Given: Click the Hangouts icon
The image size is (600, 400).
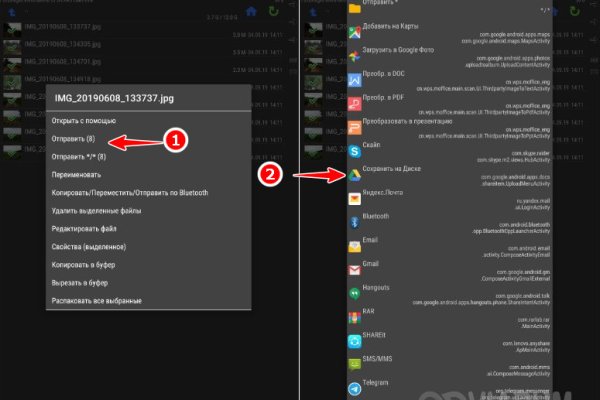Looking at the screenshot, I should click(x=355, y=293).
